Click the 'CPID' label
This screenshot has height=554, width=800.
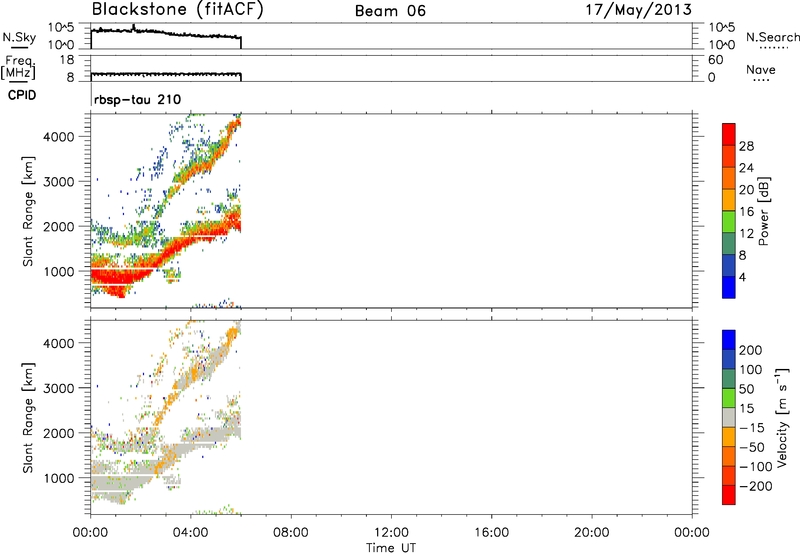(x=22, y=95)
